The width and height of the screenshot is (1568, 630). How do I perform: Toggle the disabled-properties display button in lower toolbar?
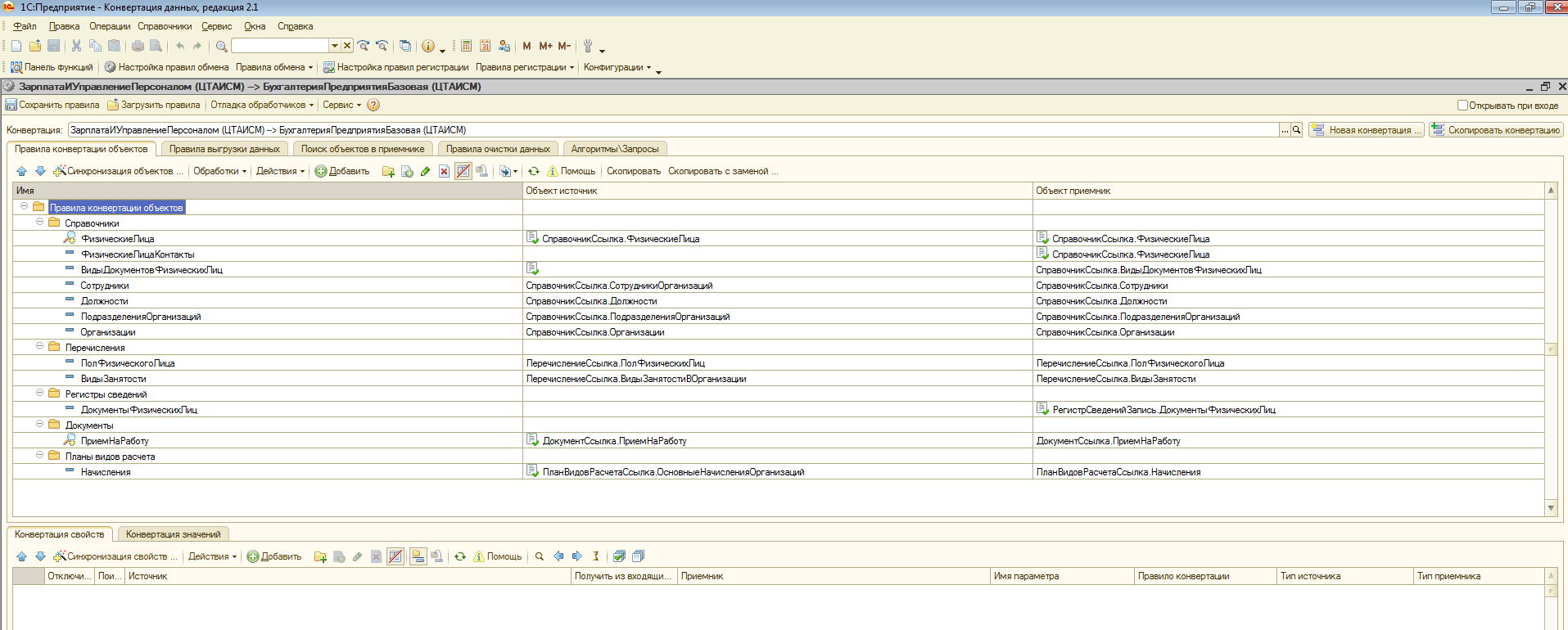click(x=395, y=556)
